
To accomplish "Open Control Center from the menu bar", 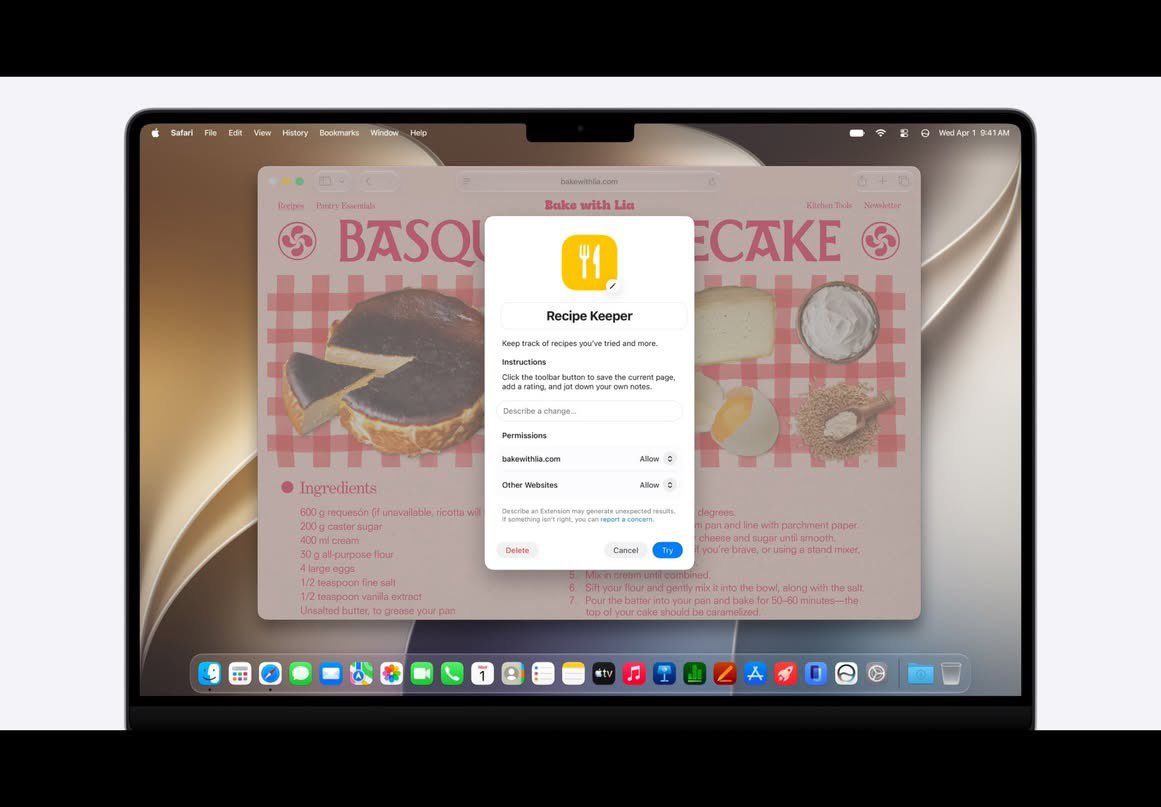I will tap(904, 133).
